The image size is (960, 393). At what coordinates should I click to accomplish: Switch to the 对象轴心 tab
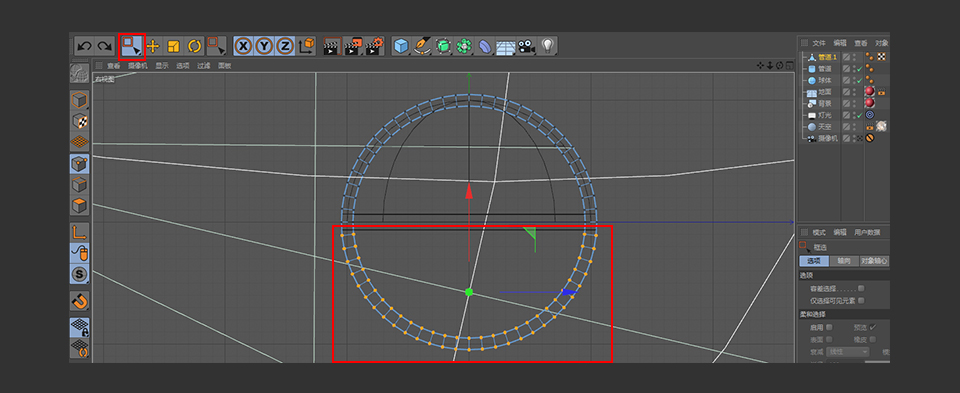coord(874,261)
